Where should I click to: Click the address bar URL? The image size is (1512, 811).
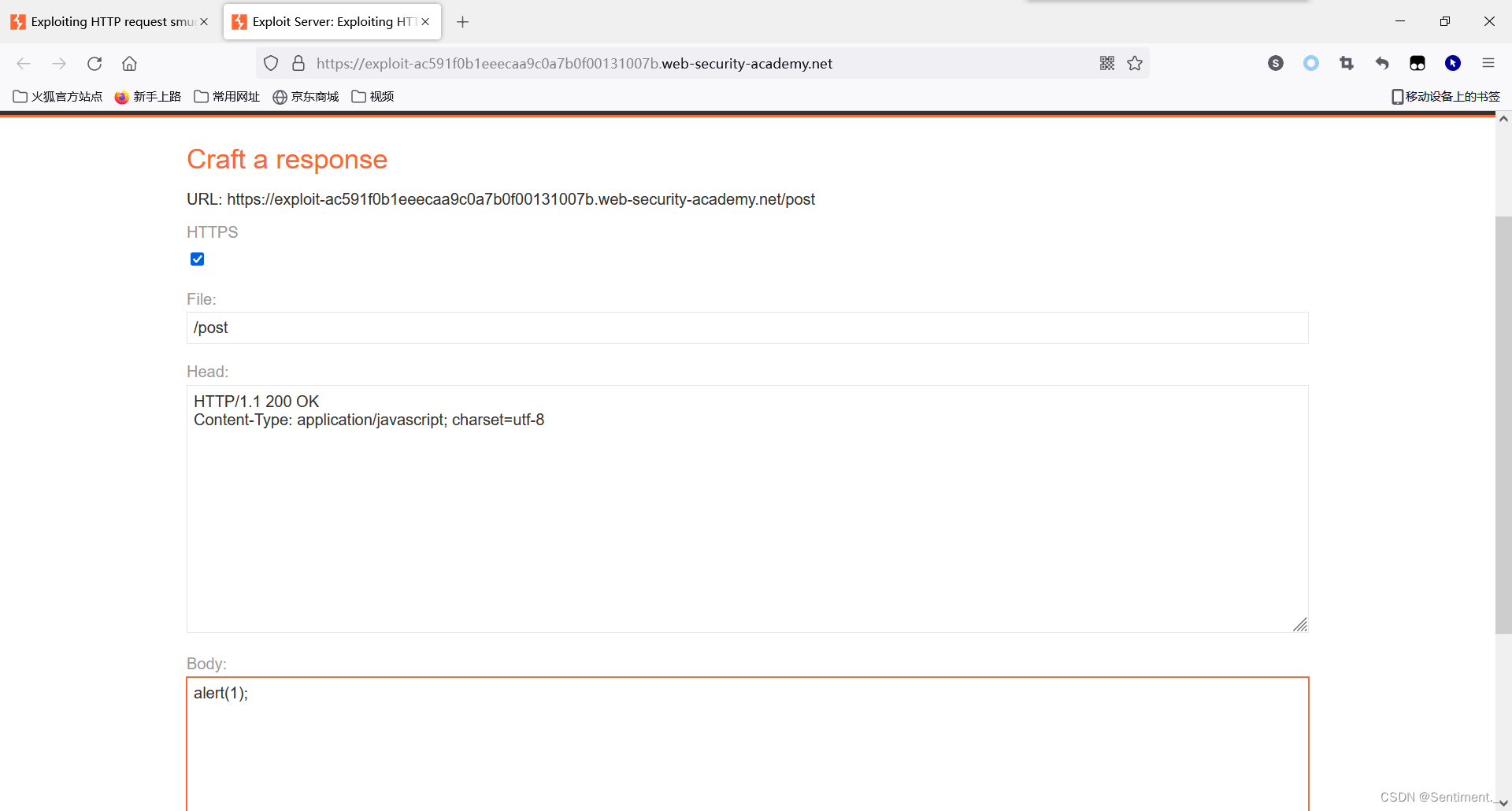(574, 64)
